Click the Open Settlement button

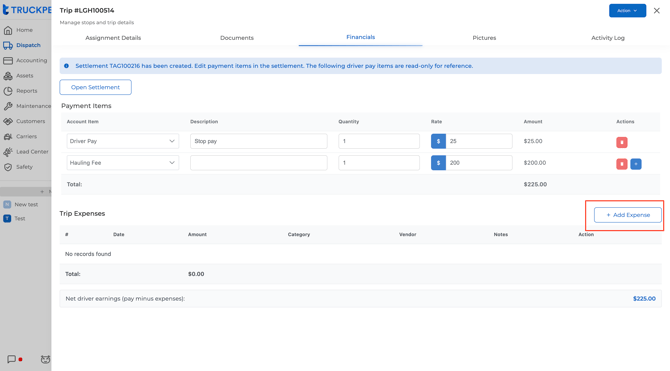click(x=95, y=87)
